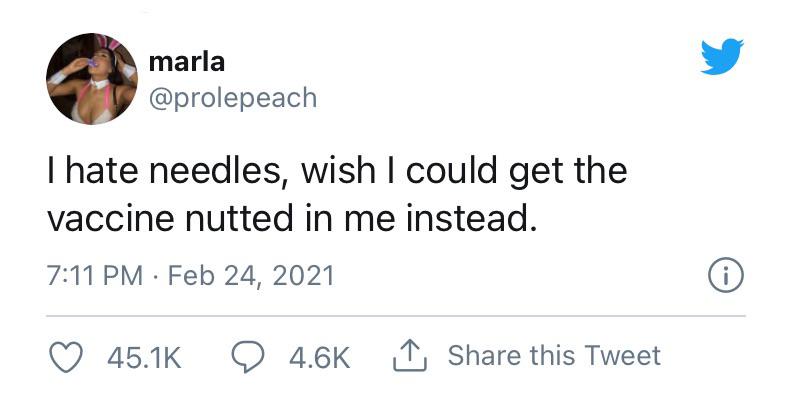Click the Twitter bird logo
Viewport: 798px width, 415px height.
(x=723, y=59)
